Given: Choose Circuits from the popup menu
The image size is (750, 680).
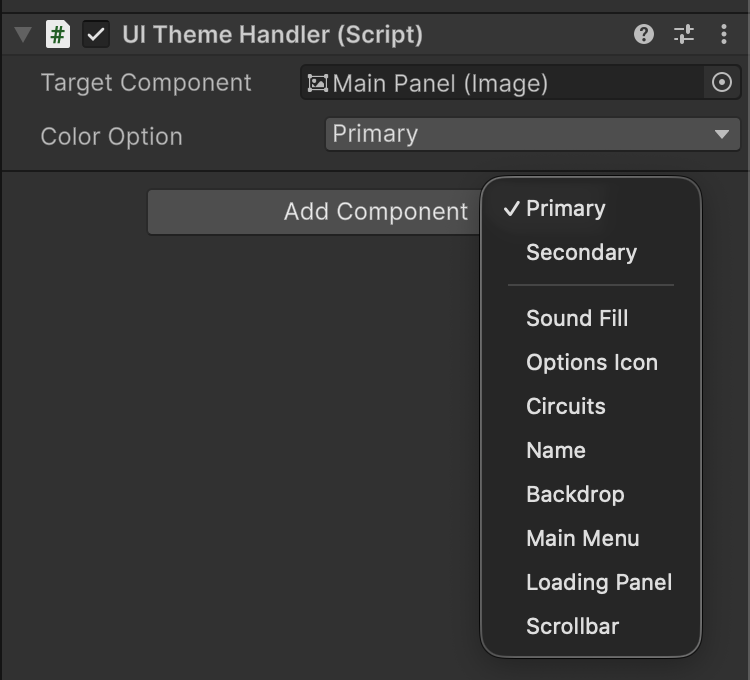Looking at the screenshot, I should 565,406.
